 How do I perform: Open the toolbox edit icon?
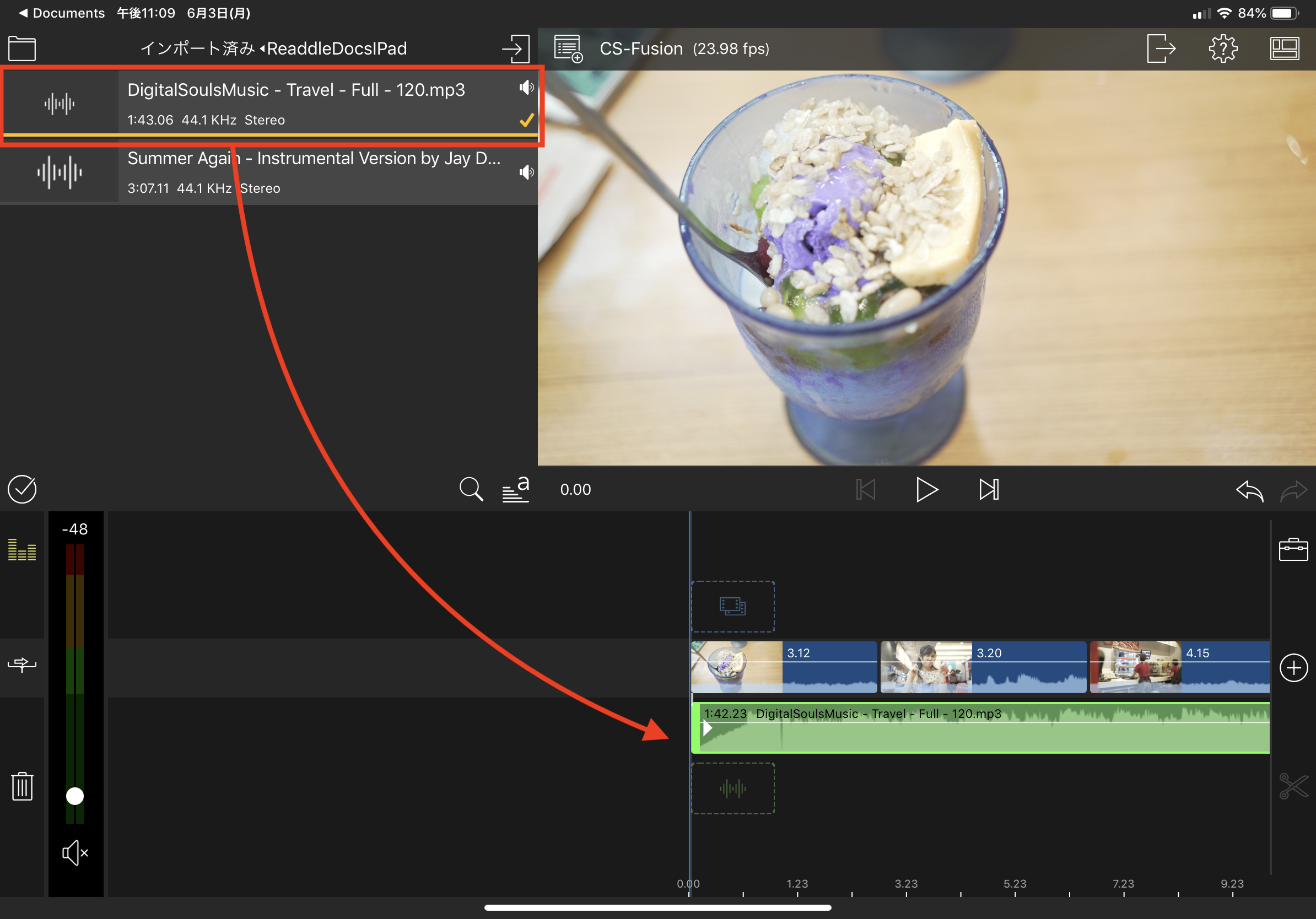tap(1293, 549)
